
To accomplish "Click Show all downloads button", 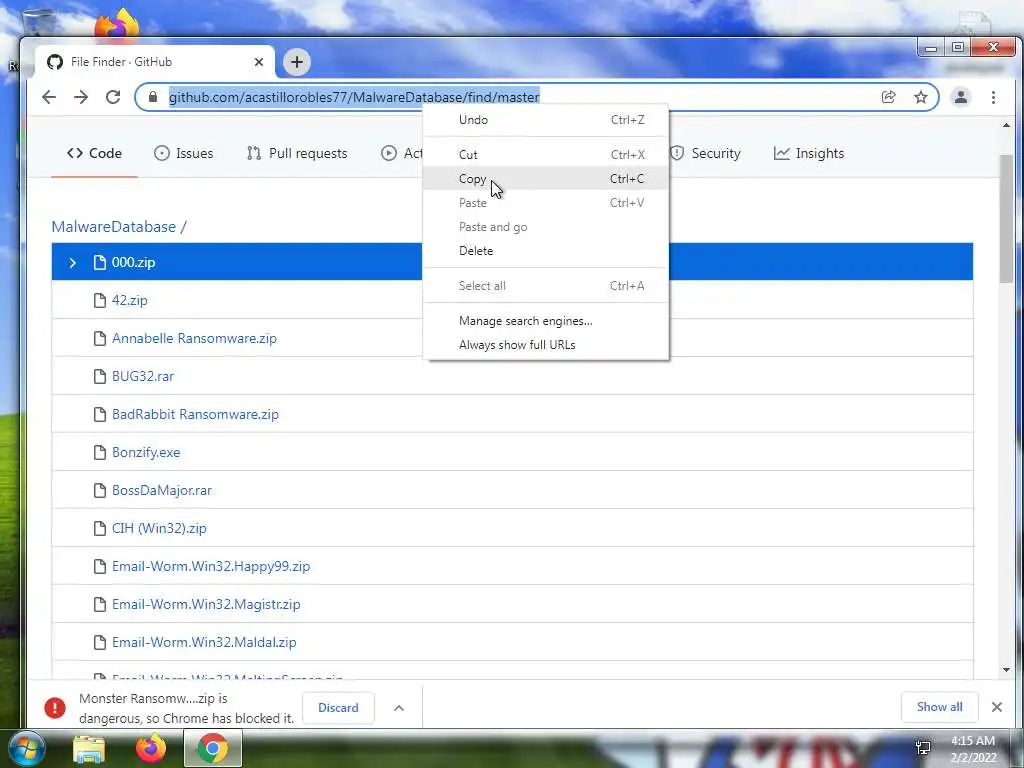I will pos(939,707).
